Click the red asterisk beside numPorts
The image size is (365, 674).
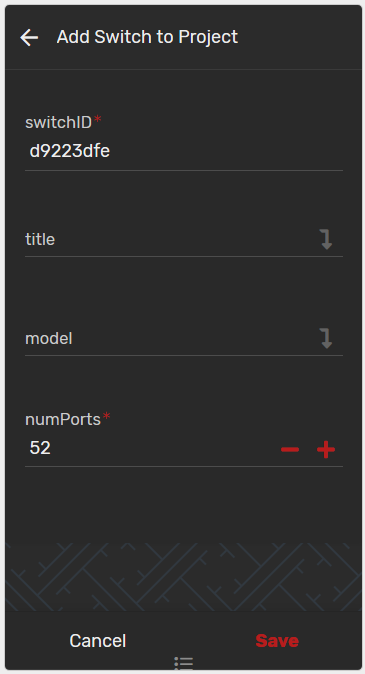pyautogui.click(x=106, y=416)
